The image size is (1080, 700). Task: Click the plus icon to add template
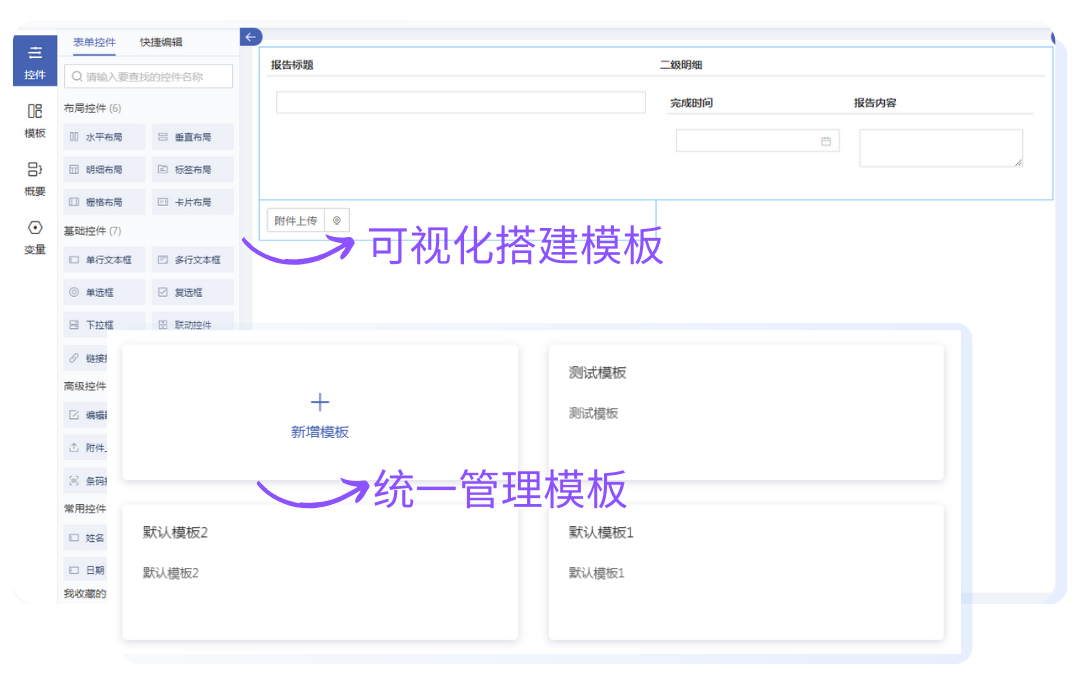pyautogui.click(x=320, y=402)
